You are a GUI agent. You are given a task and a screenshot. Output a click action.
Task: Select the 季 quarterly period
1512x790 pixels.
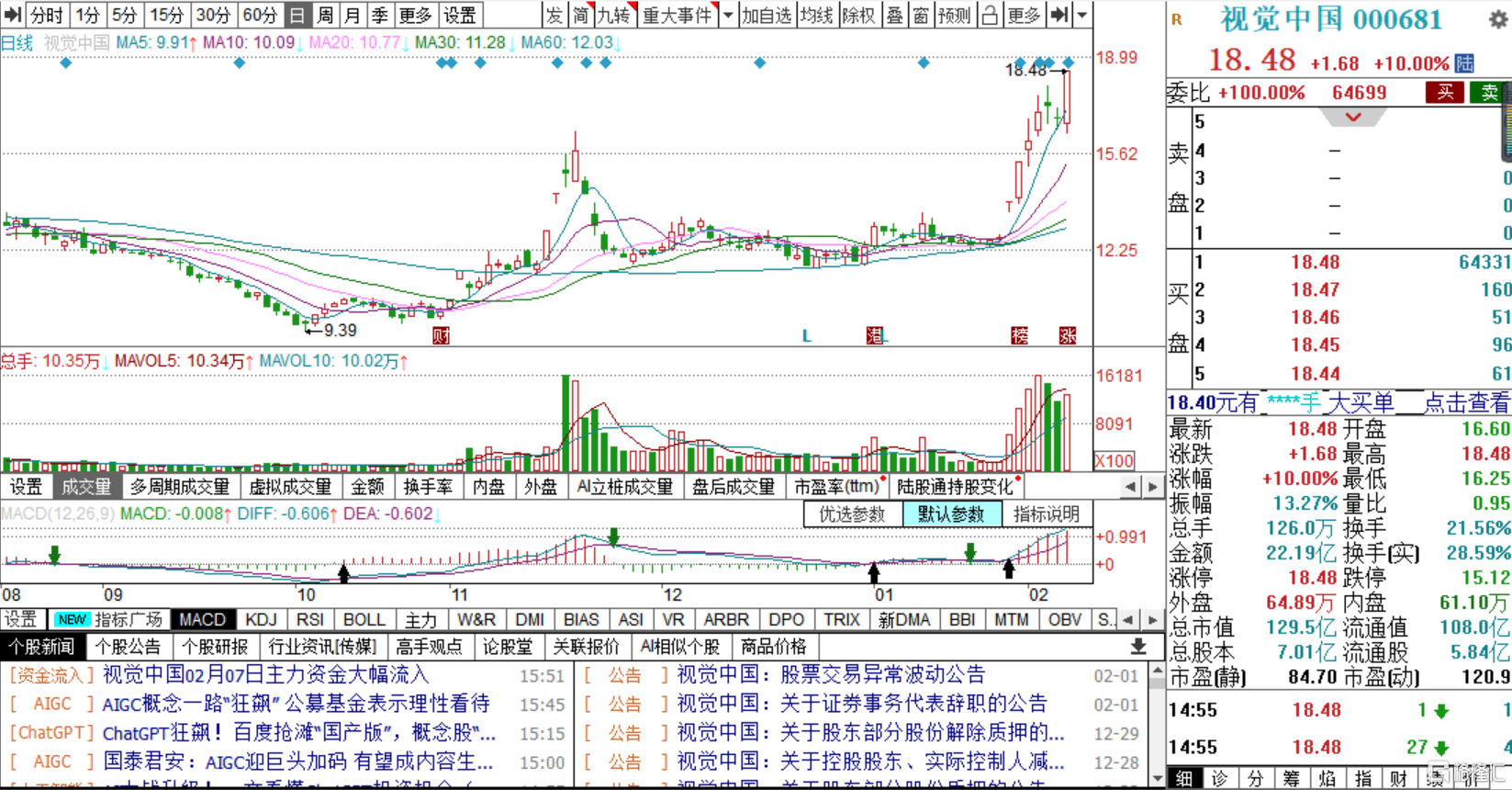(x=380, y=15)
